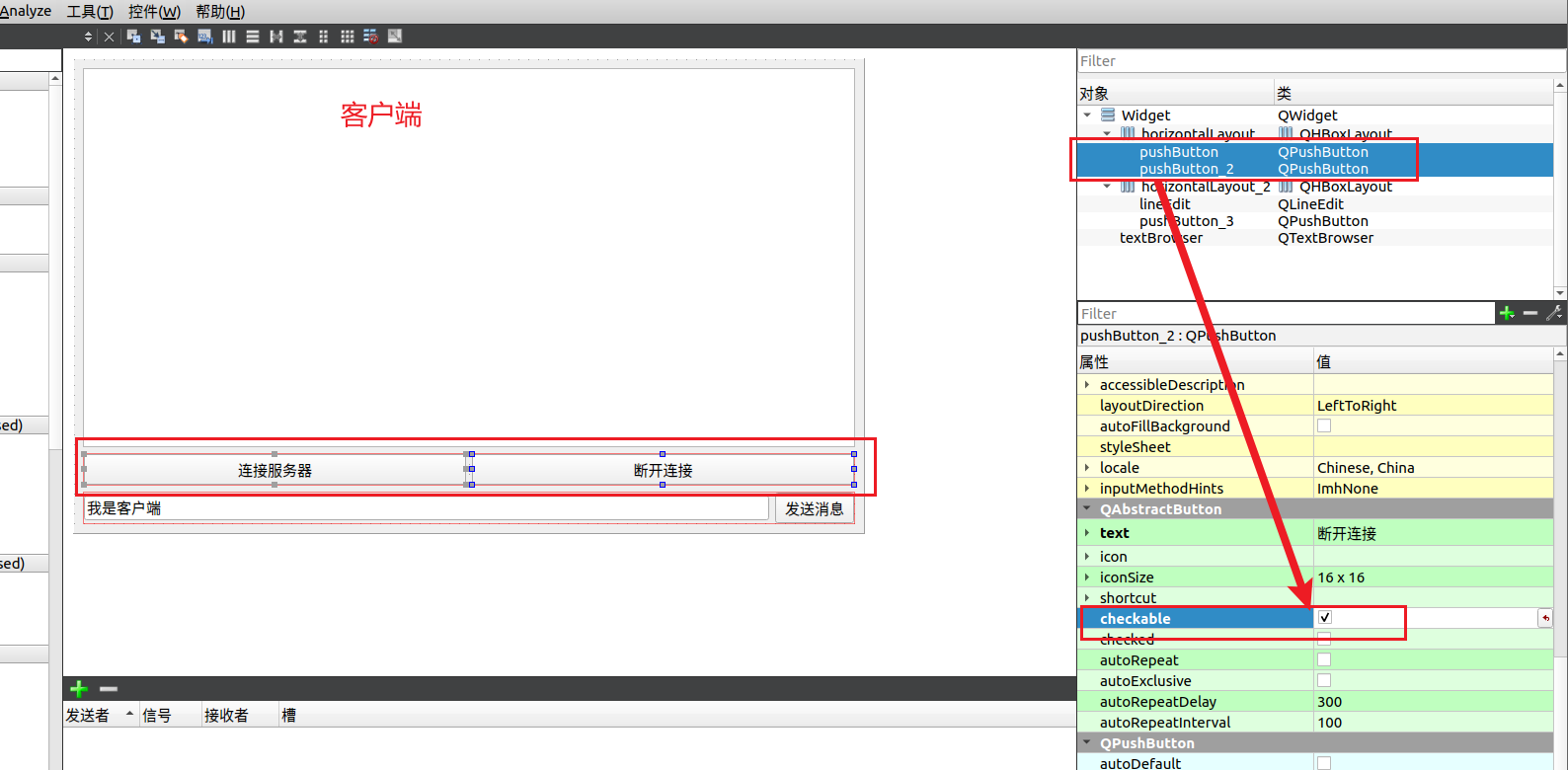Expand the accessibleDescription property
The height and width of the screenshot is (770, 1568).
click(x=1087, y=384)
